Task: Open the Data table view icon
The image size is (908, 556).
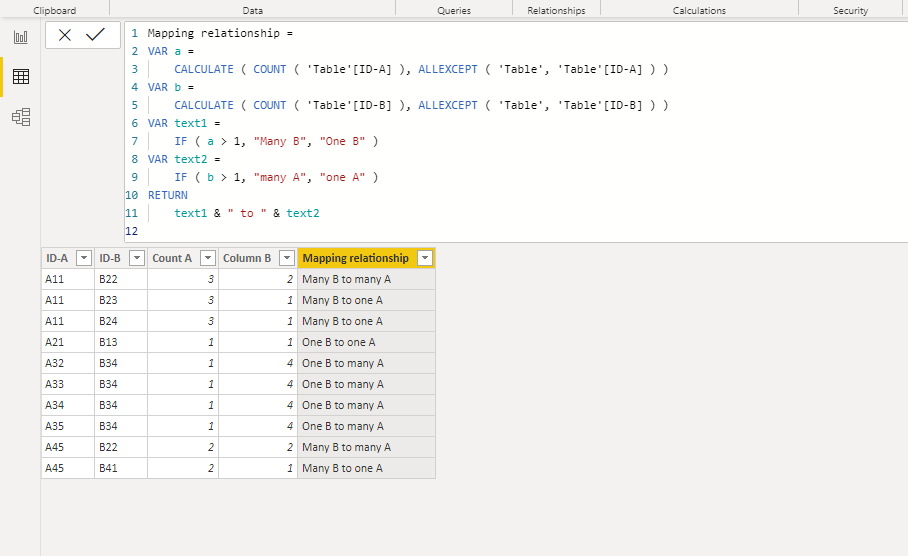Action: tap(21, 76)
